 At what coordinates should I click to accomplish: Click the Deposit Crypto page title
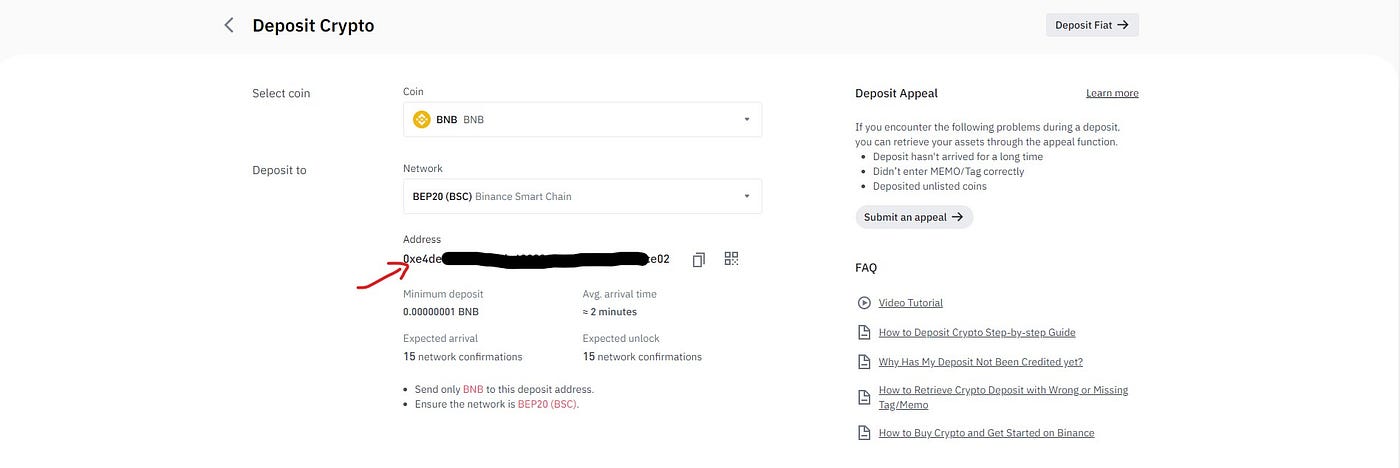pyautogui.click(x=313, y=25)
